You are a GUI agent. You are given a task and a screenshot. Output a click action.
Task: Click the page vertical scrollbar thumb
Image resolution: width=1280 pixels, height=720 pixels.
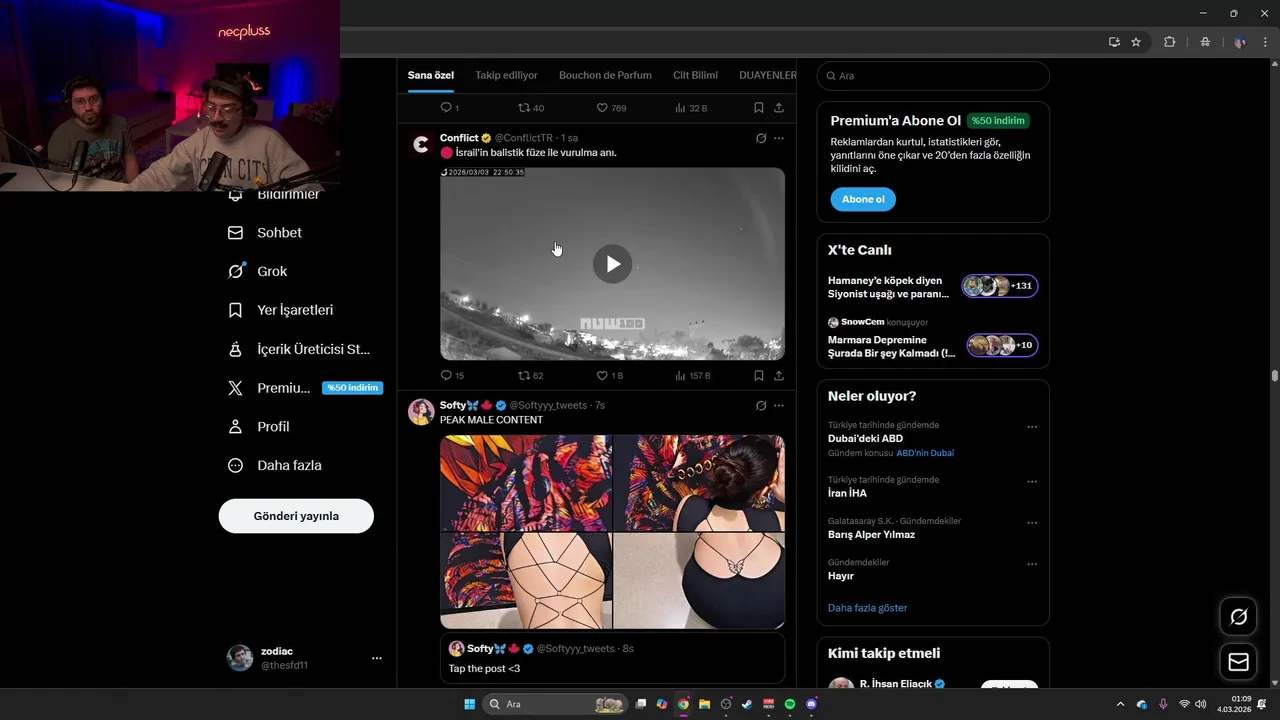coord(1275,376)
